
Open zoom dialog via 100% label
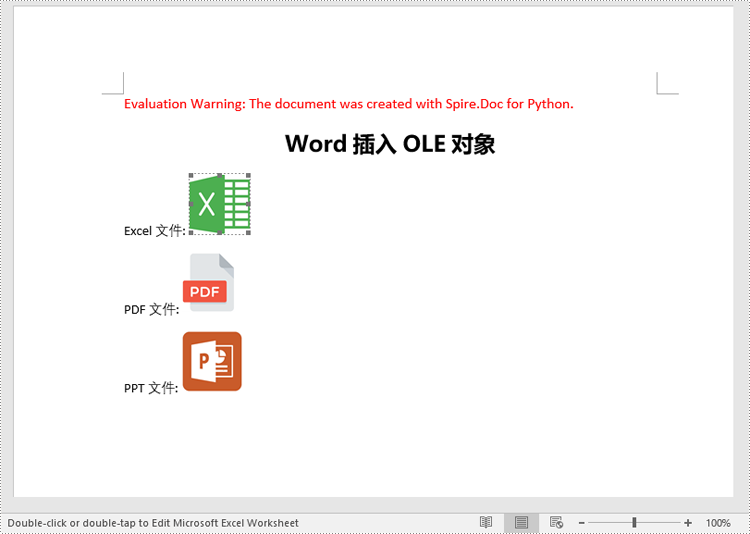click(x=718, y=523)
